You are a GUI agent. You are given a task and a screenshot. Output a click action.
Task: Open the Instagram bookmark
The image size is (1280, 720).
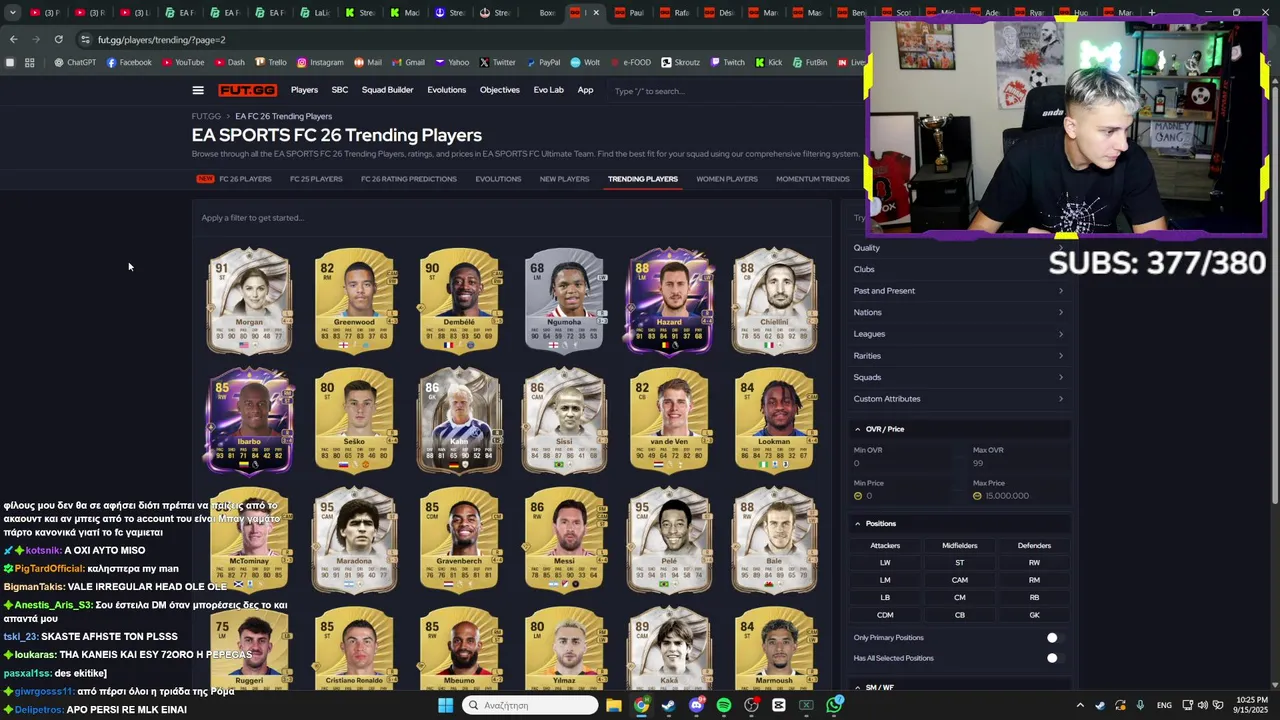coord(320,62)
